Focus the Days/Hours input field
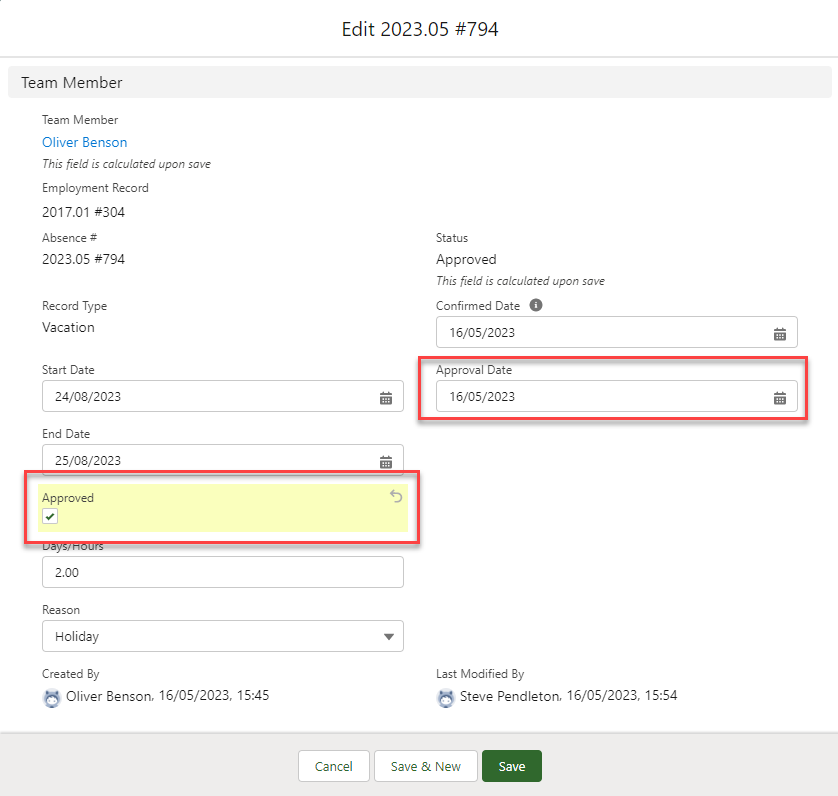 [223, 572]
